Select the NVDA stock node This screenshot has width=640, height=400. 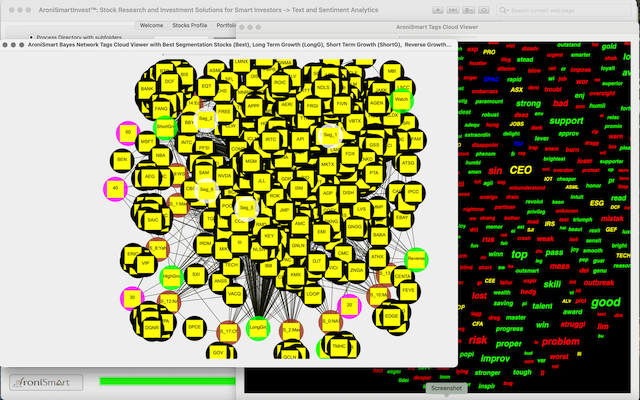(224, 176)
